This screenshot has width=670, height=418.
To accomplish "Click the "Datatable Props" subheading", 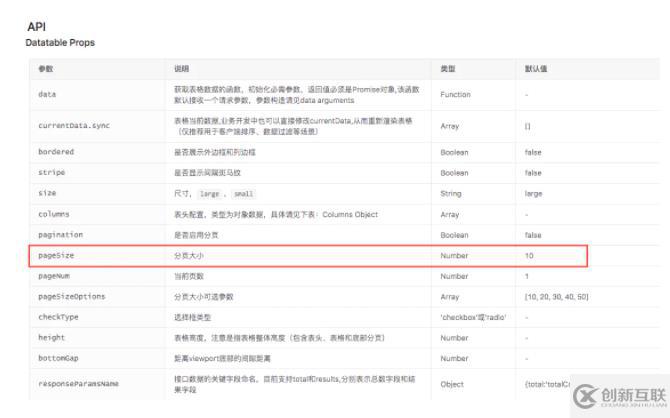I will coord(60,42).
